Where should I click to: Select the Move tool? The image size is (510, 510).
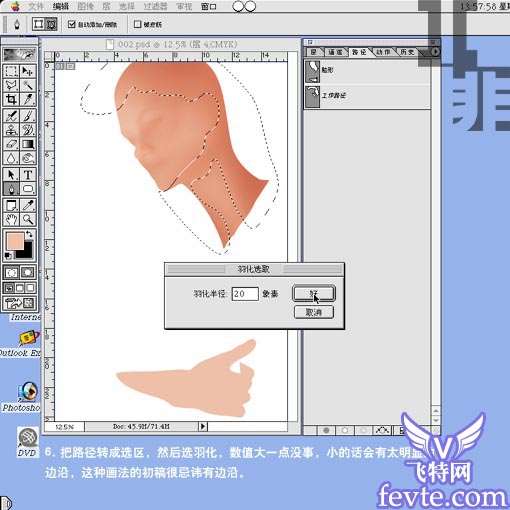(x=28, y=71)
